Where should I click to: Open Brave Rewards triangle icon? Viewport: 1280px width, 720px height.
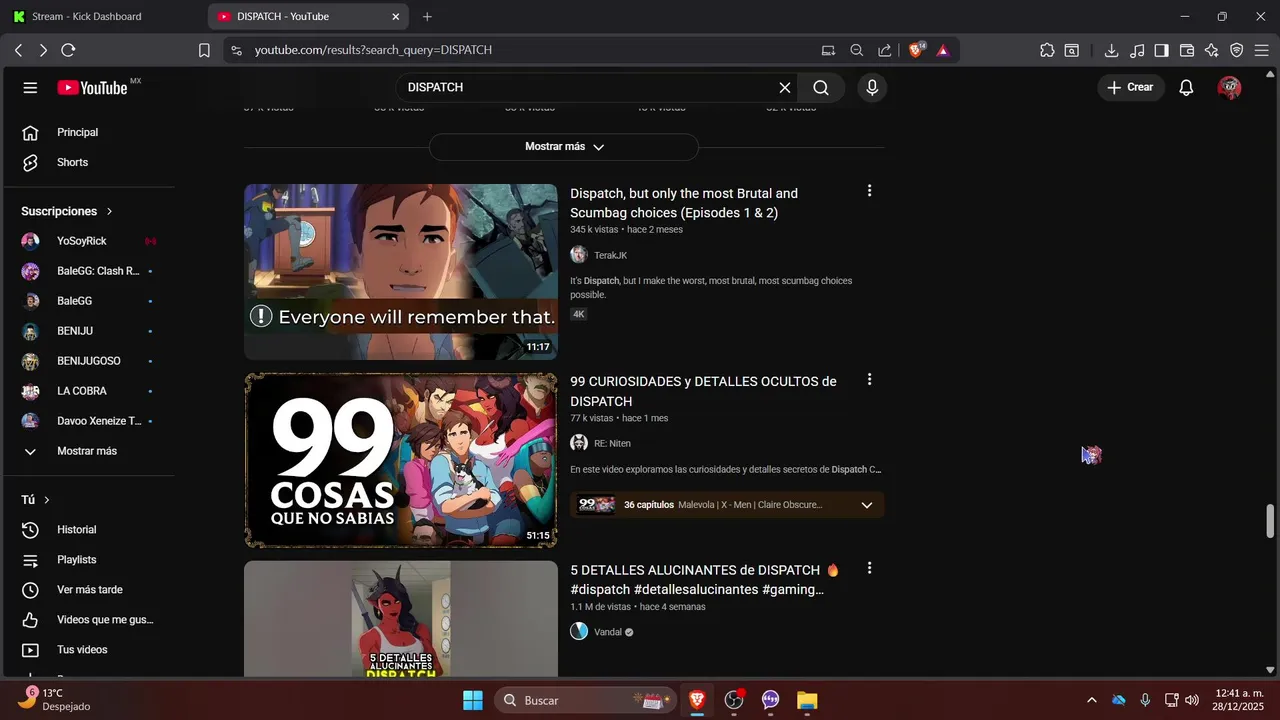click(942, 50)
